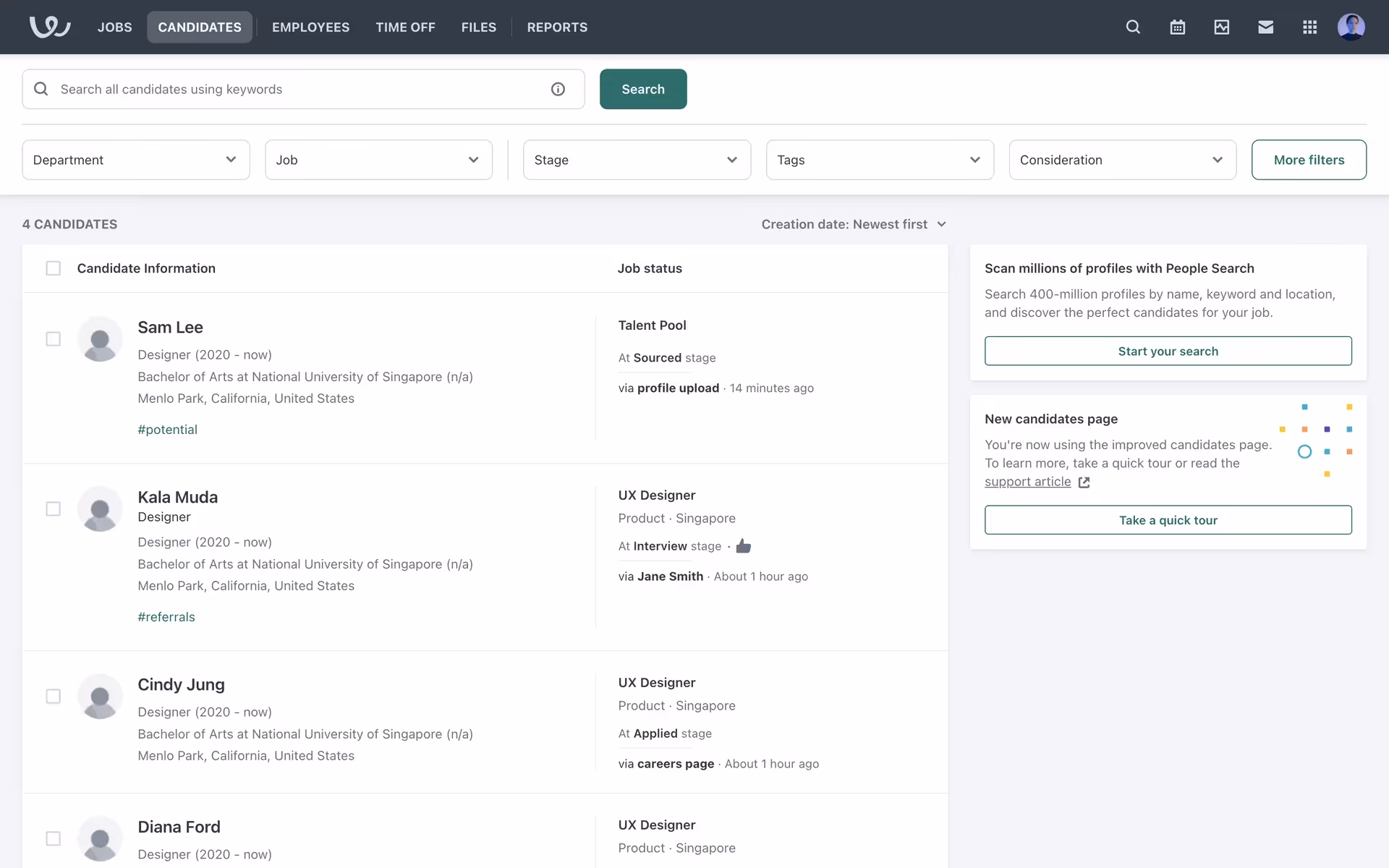
Task: Click the thumbs up icon for Kala Muda
Action: point(743,546)
